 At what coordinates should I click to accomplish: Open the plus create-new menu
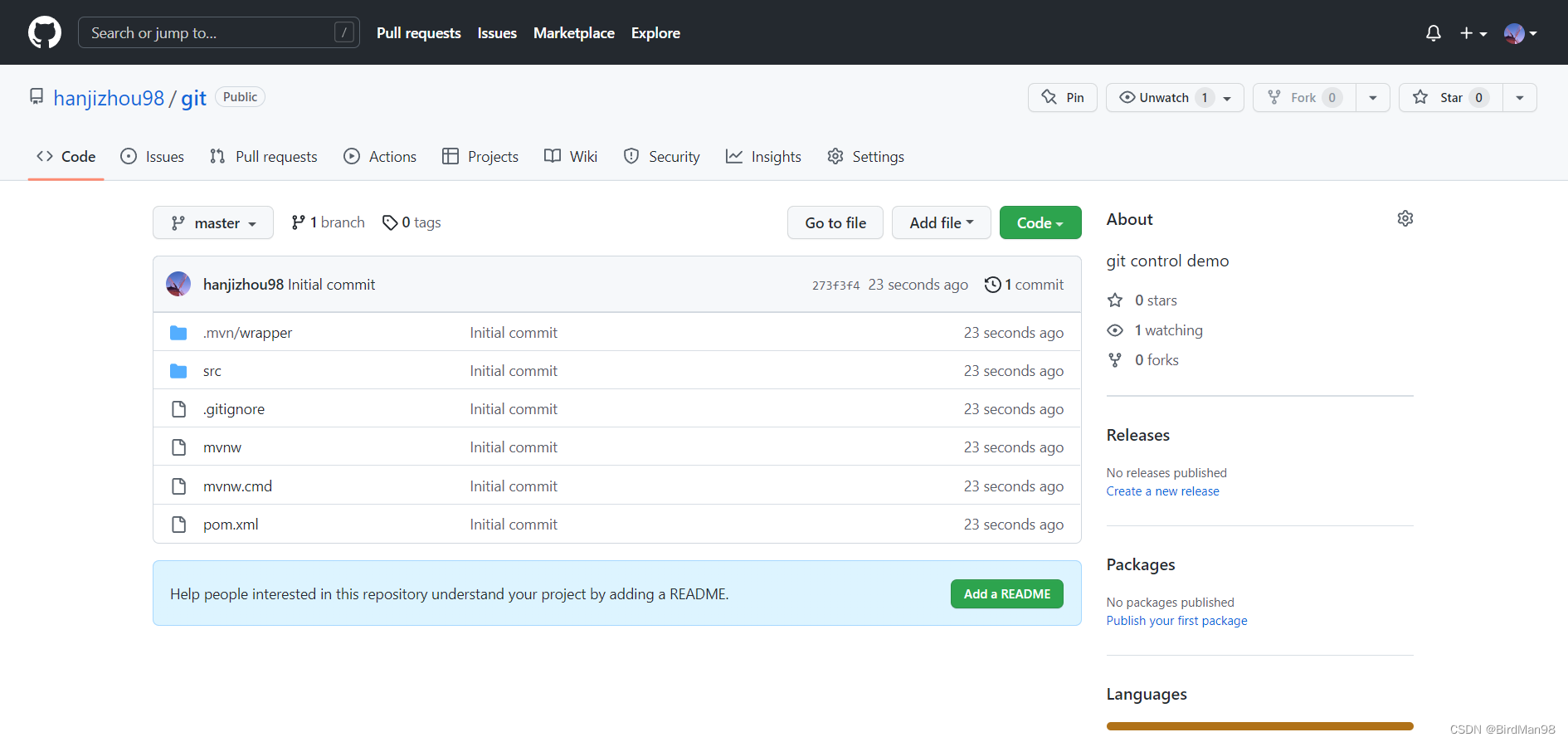1473,33
